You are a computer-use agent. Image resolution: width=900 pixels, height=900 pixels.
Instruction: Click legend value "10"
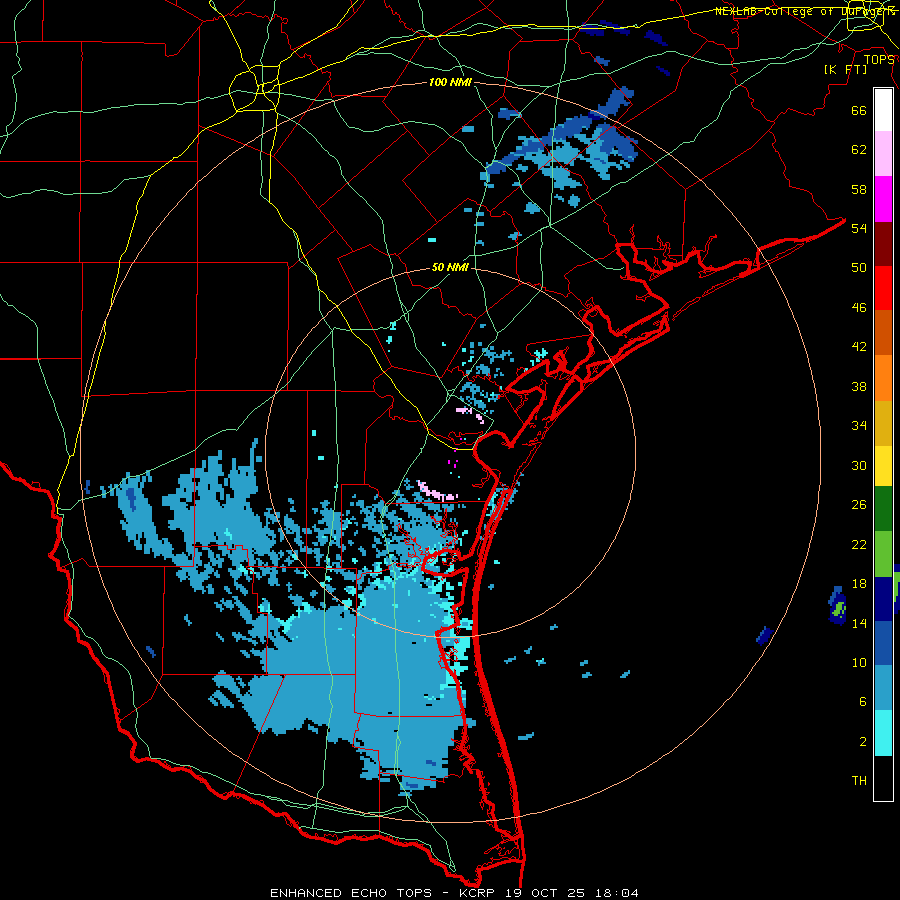[859, 662]
